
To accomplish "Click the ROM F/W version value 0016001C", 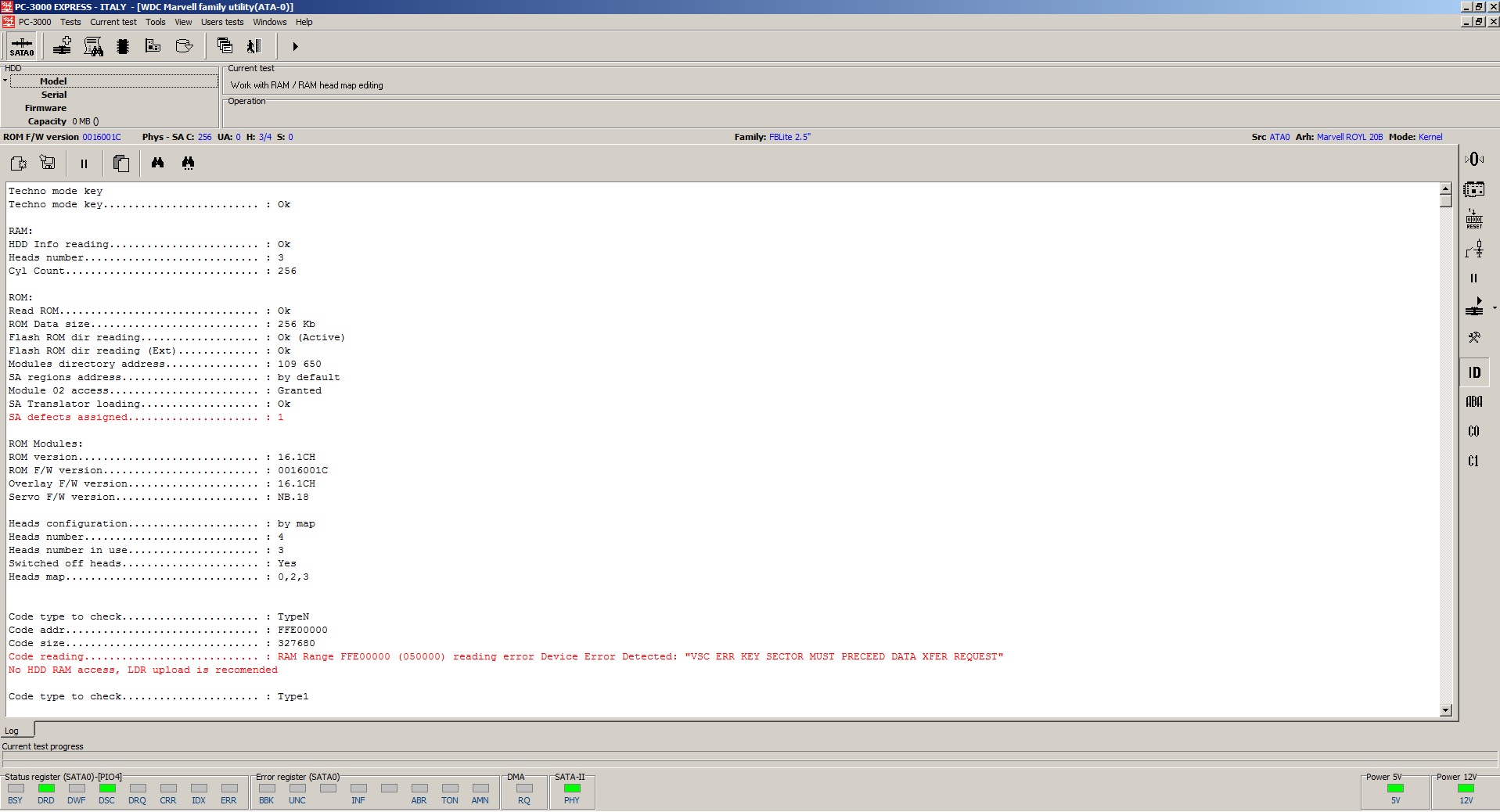I will point(102,137).
